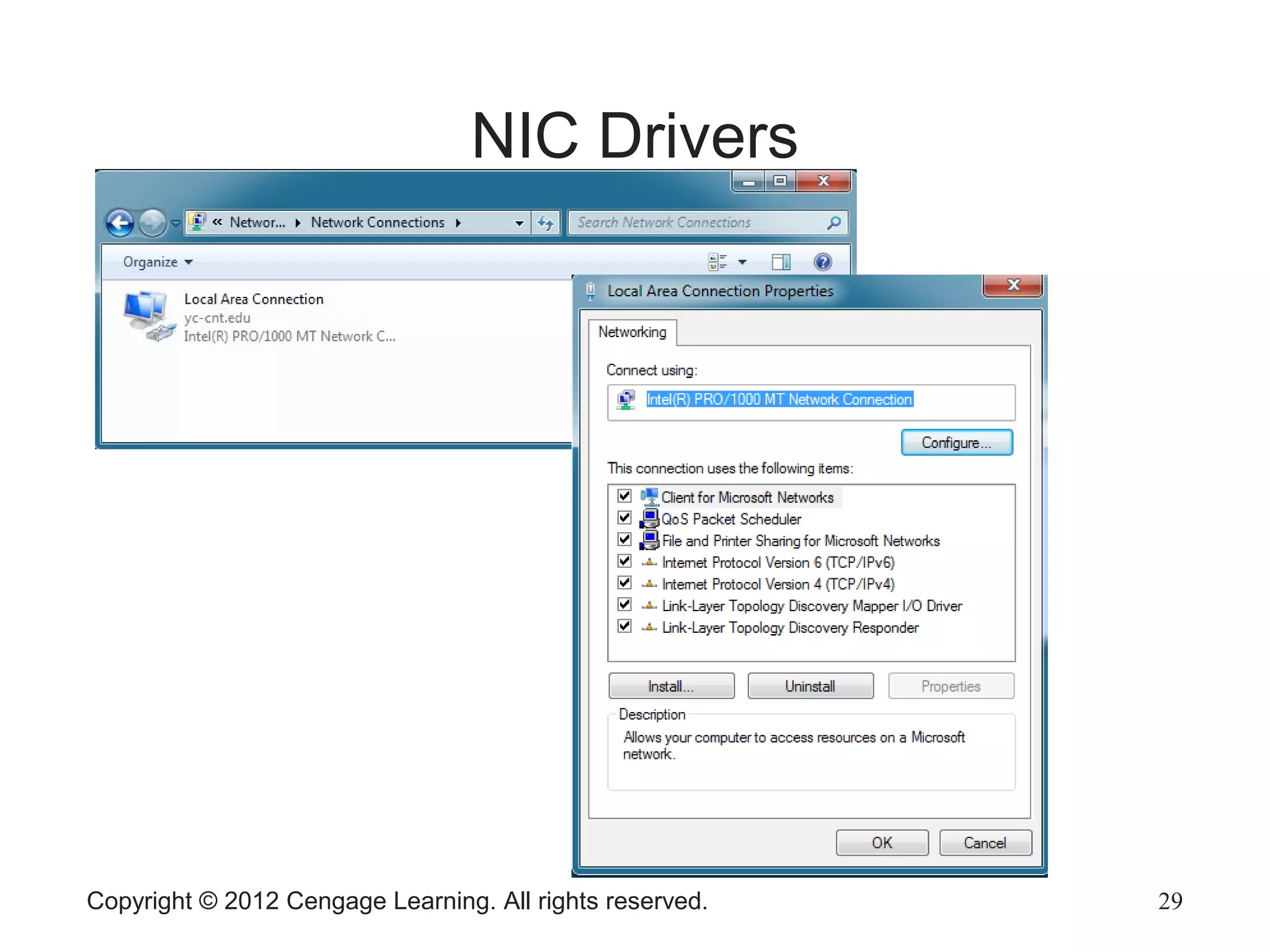Select File and Printer Sharing for Microsoft Networks
Image resolution: width=1270 pixels, height=952 pixels.
coord(801,541)
